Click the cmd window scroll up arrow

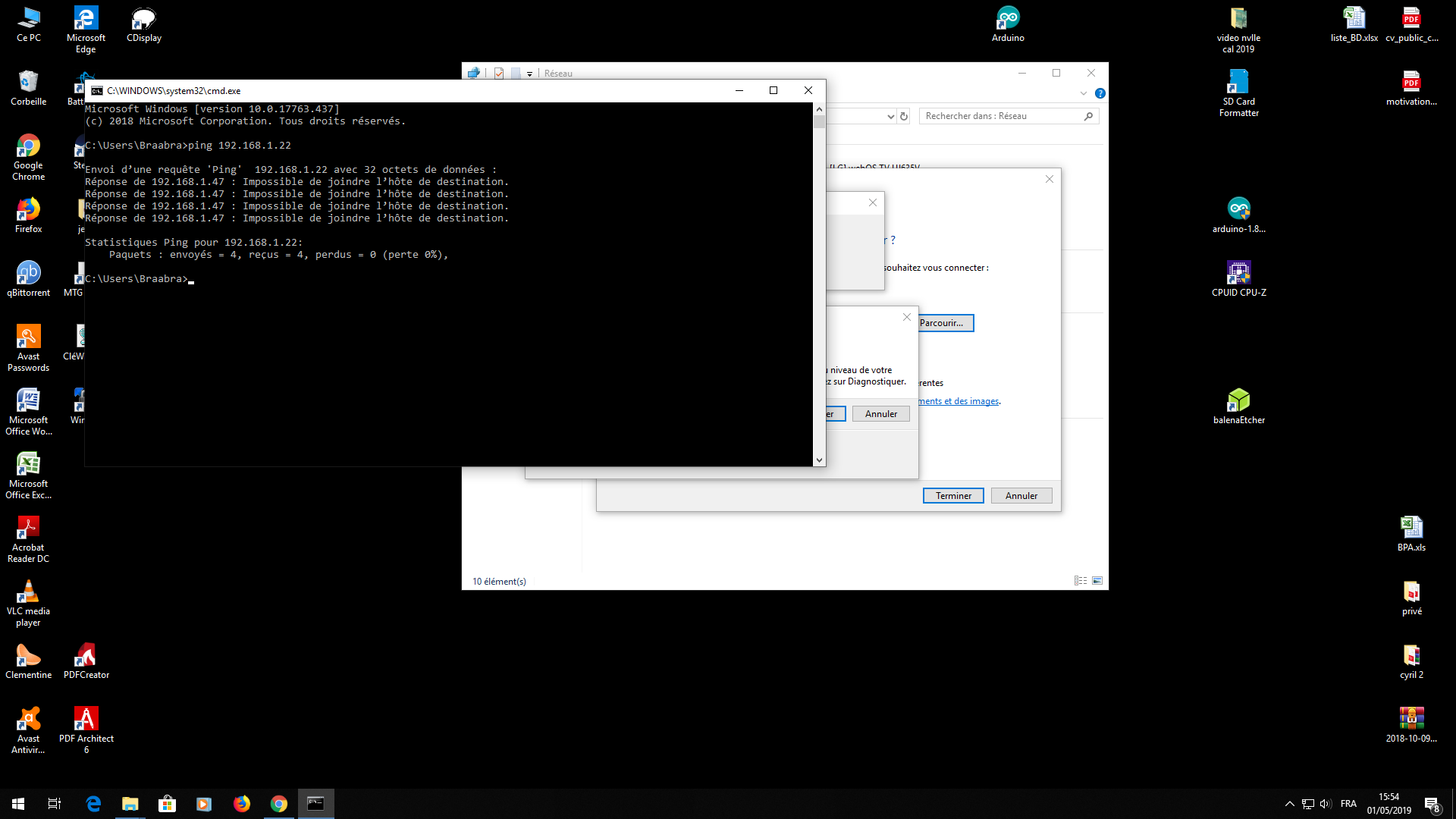click(819, 109)
